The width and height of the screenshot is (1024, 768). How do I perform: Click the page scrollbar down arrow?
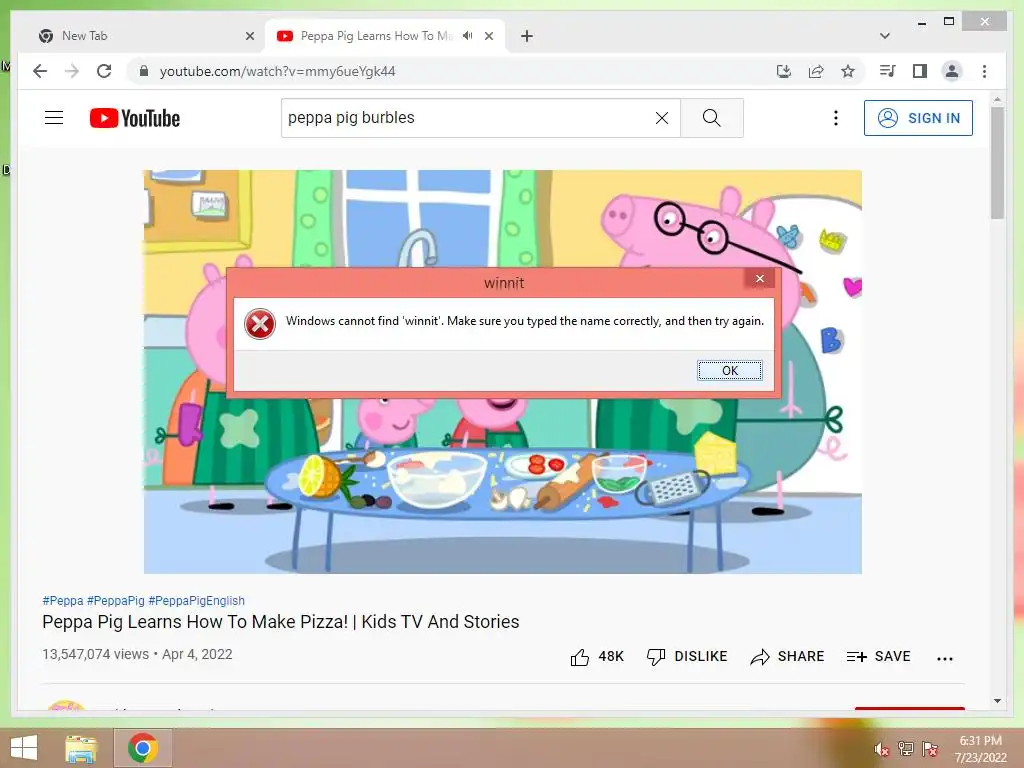click(x=997, y=701)
